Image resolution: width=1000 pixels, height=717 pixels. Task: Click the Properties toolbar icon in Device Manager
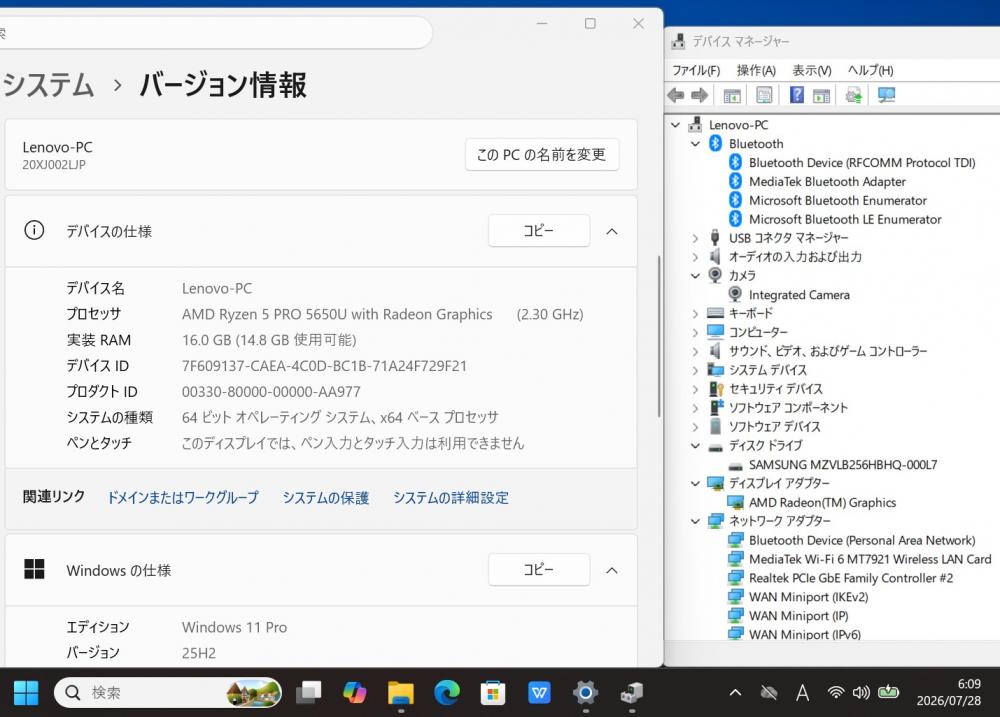click(x=763, y=96)
